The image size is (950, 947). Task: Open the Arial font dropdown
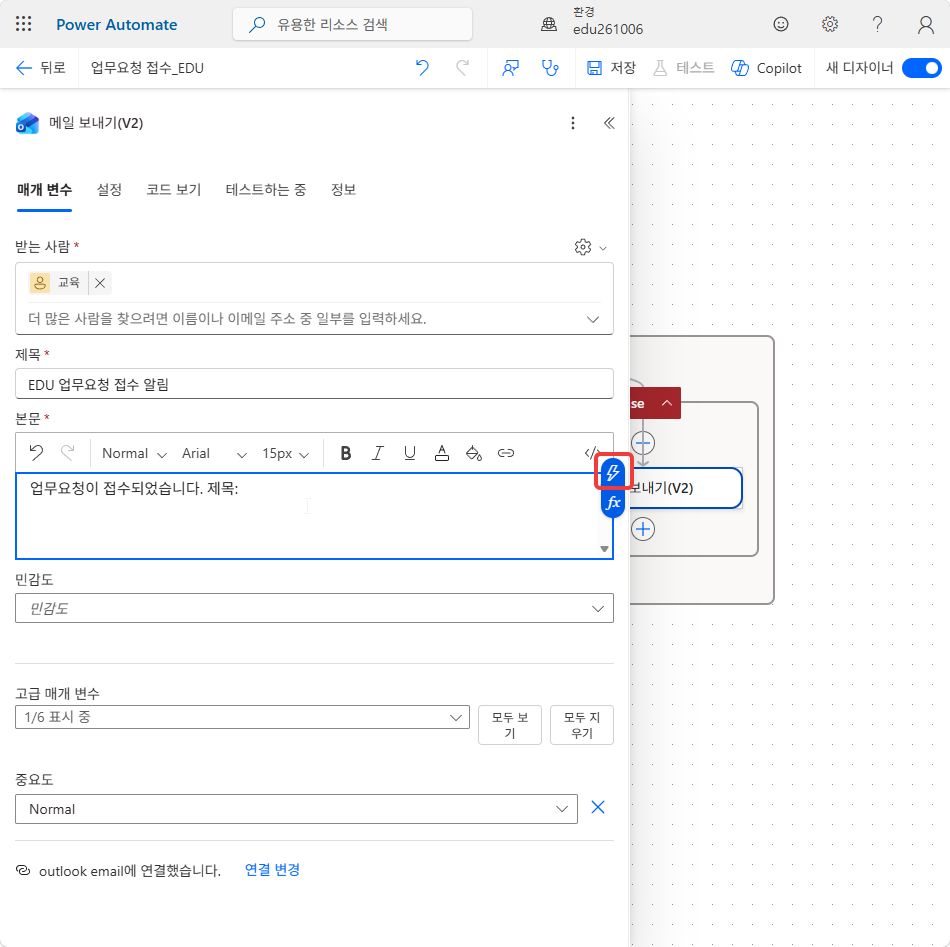214,453
